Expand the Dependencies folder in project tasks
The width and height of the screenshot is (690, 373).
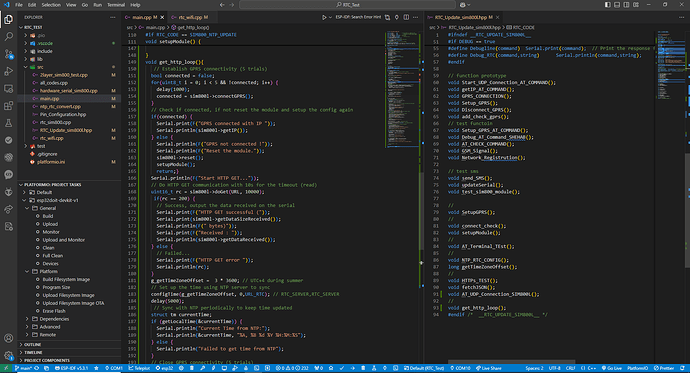(54, 319)
